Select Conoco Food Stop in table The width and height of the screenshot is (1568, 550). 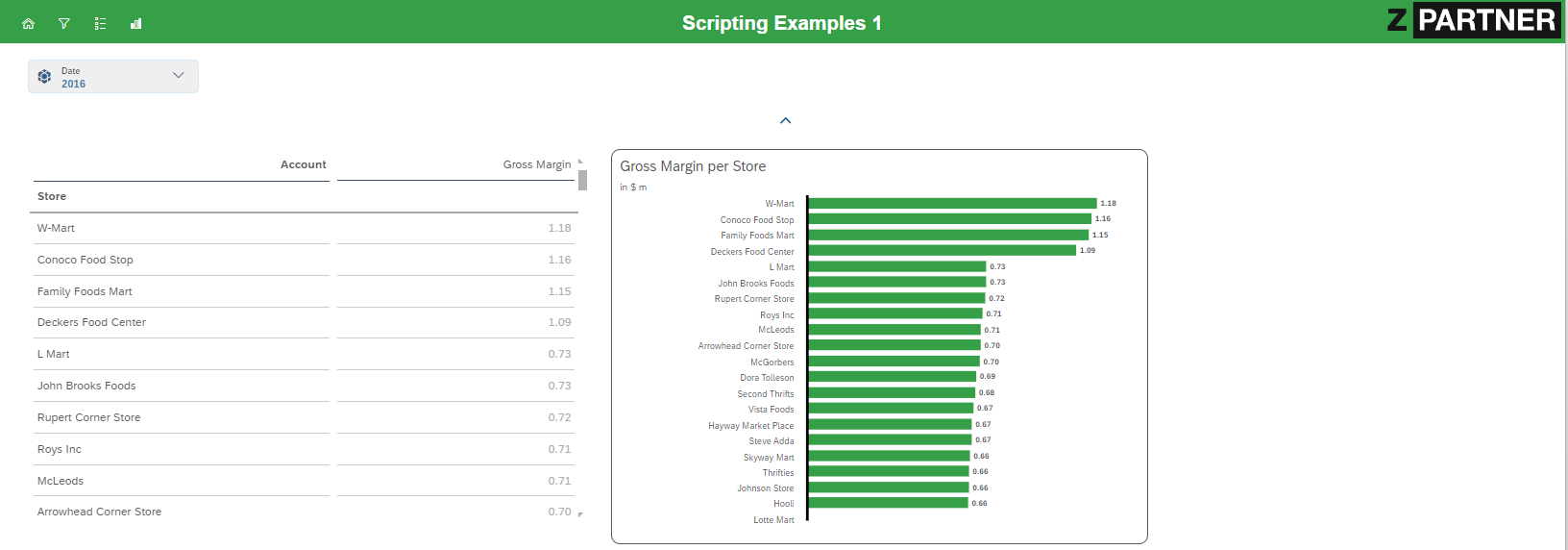(x=305, y=260)
